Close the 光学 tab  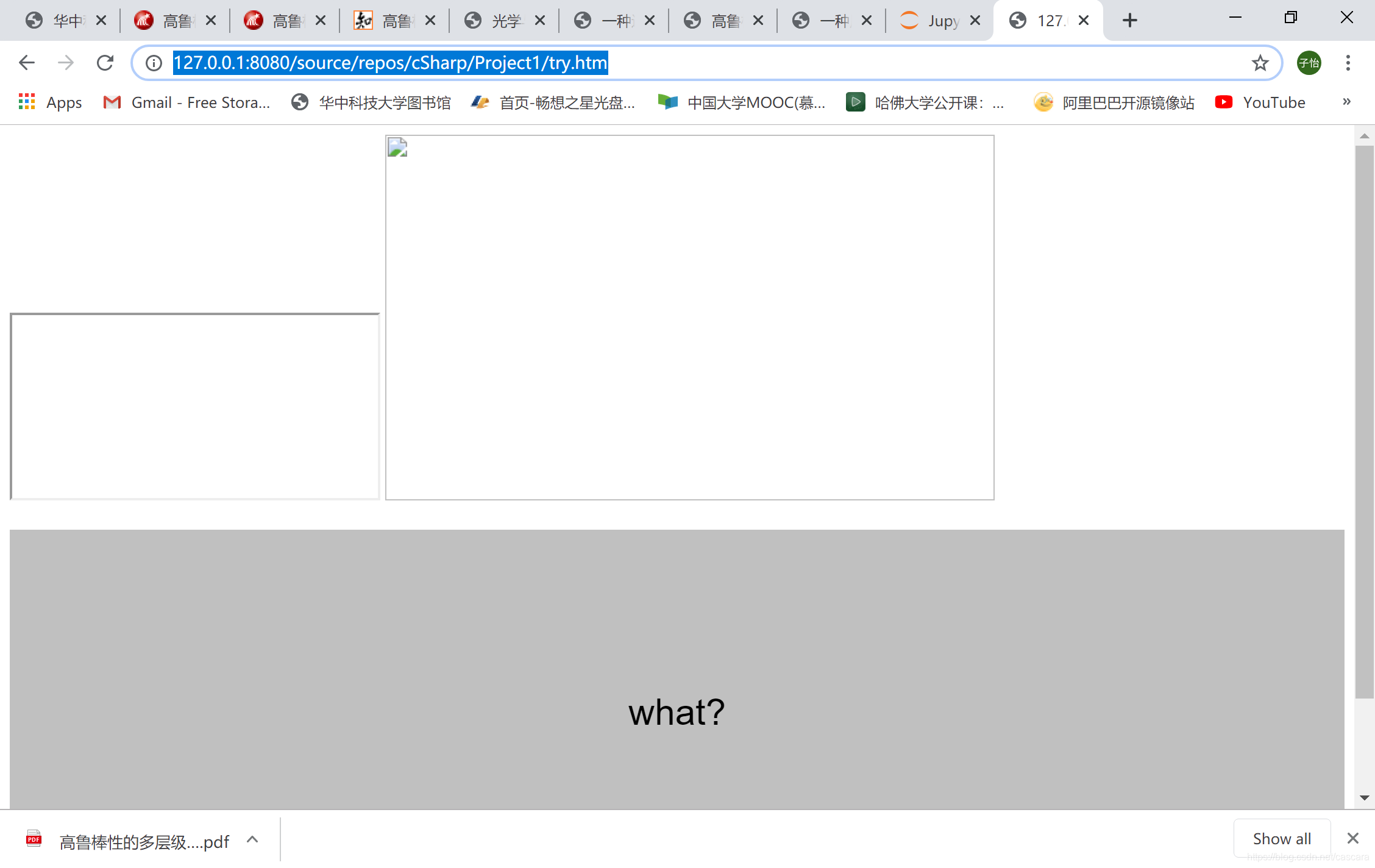[x=539, y=21]
